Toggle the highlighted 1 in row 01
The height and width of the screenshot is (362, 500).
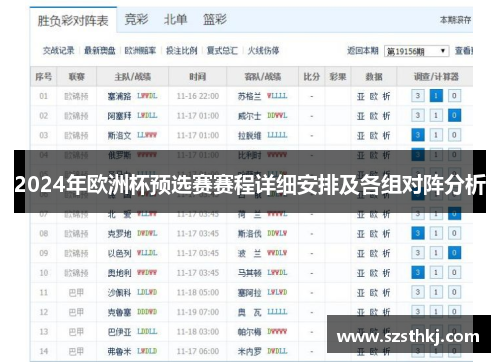click(x=436, y=96)
